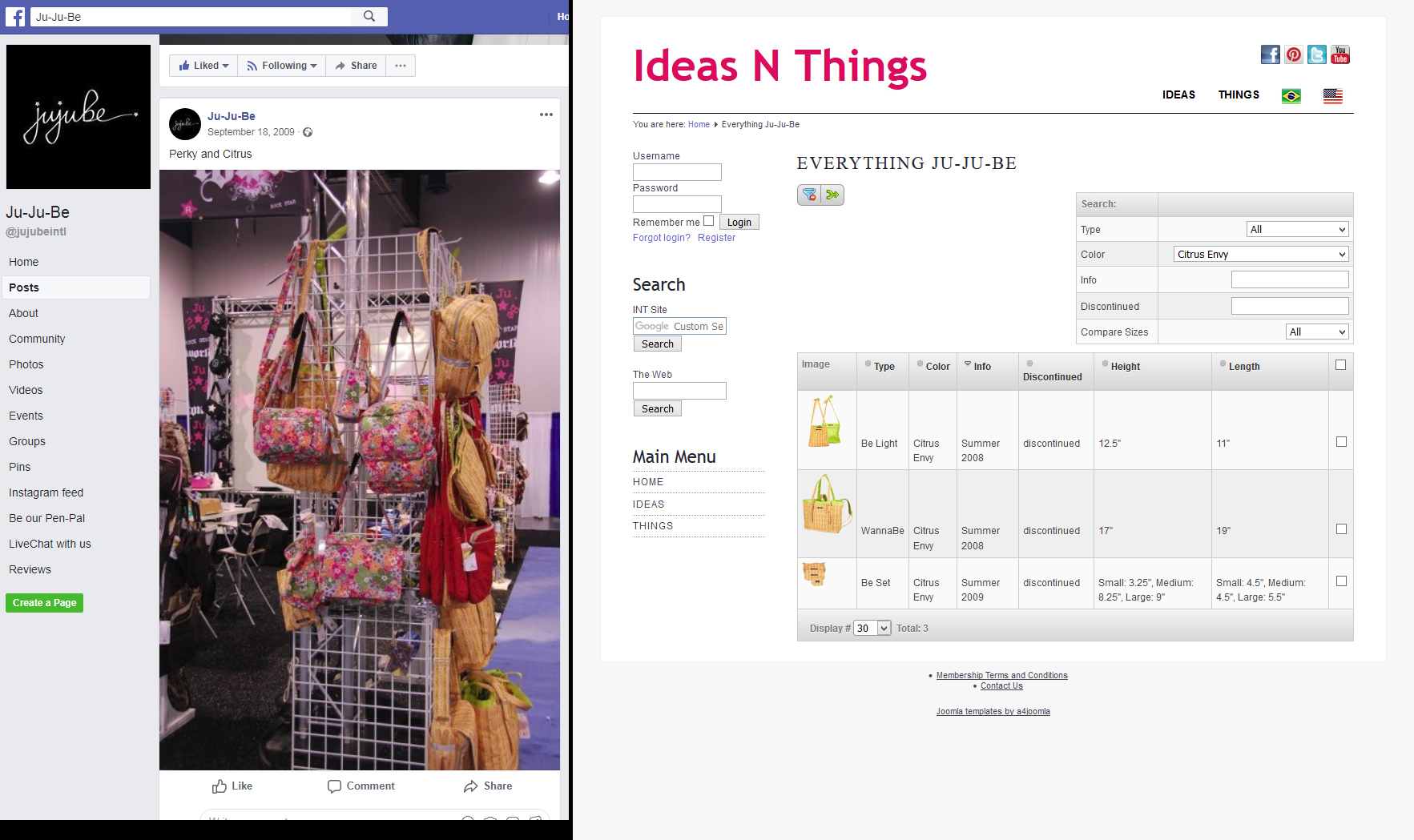Click the Forgot login? link
Viewport: 1414px width, 840px height.
662,238
